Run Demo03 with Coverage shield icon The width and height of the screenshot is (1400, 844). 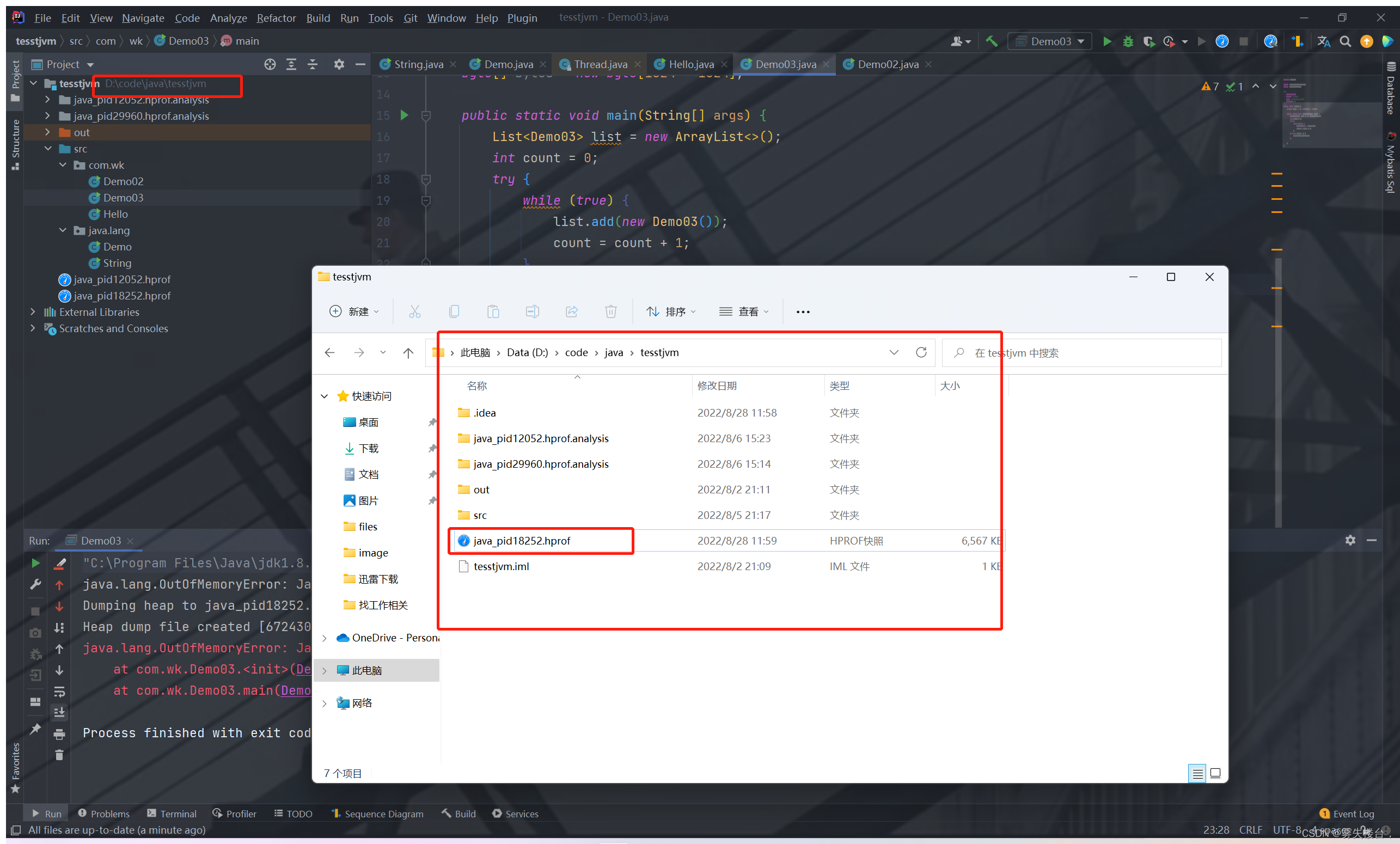1149,41
